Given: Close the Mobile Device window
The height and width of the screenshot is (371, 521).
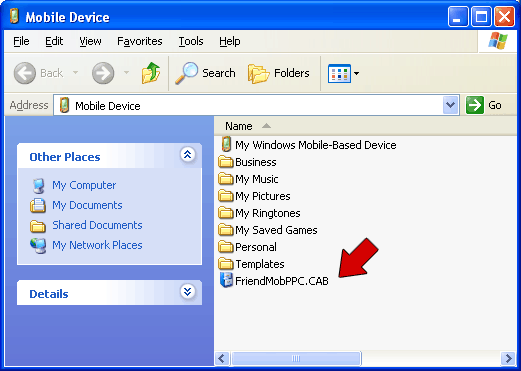Looking at the screenshot, I should tap(504, 17).
